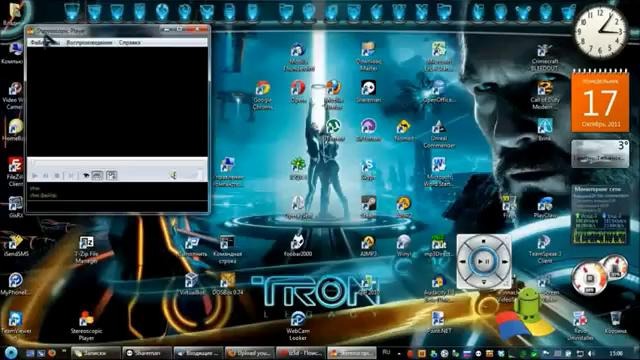Click the taskbar clock showing 15:06
The image size is (640, 360).
tap(616, 353)
